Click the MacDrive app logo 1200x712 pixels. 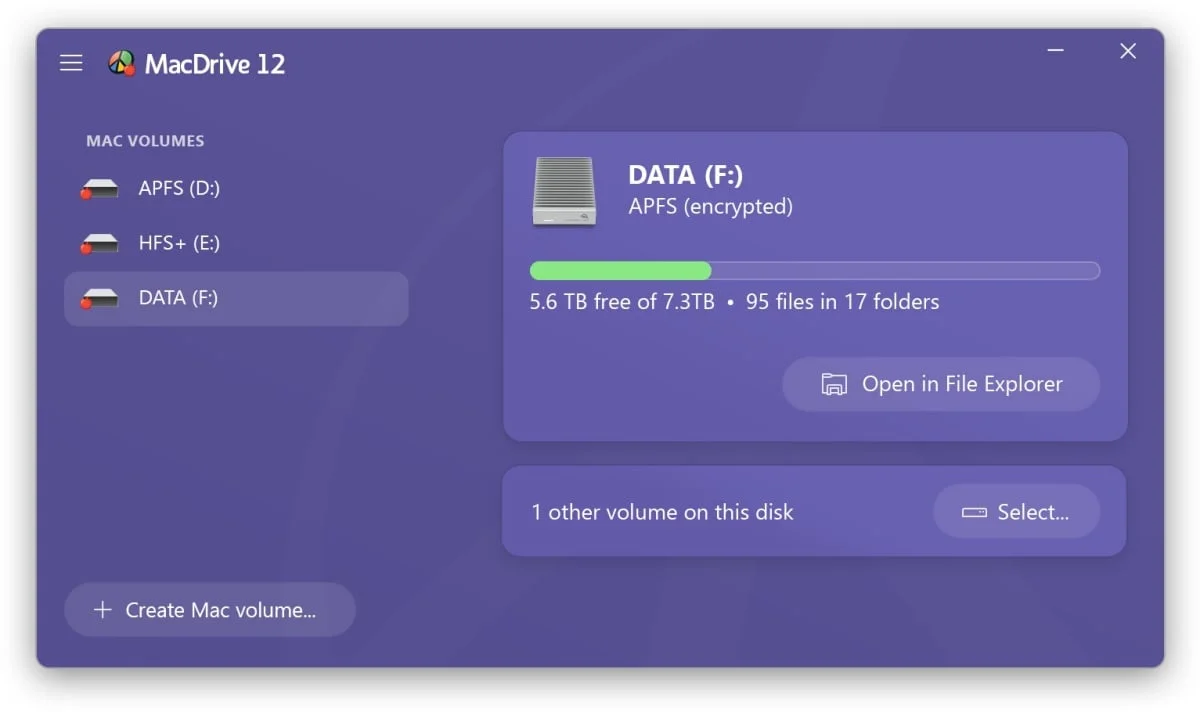point(121,64)
